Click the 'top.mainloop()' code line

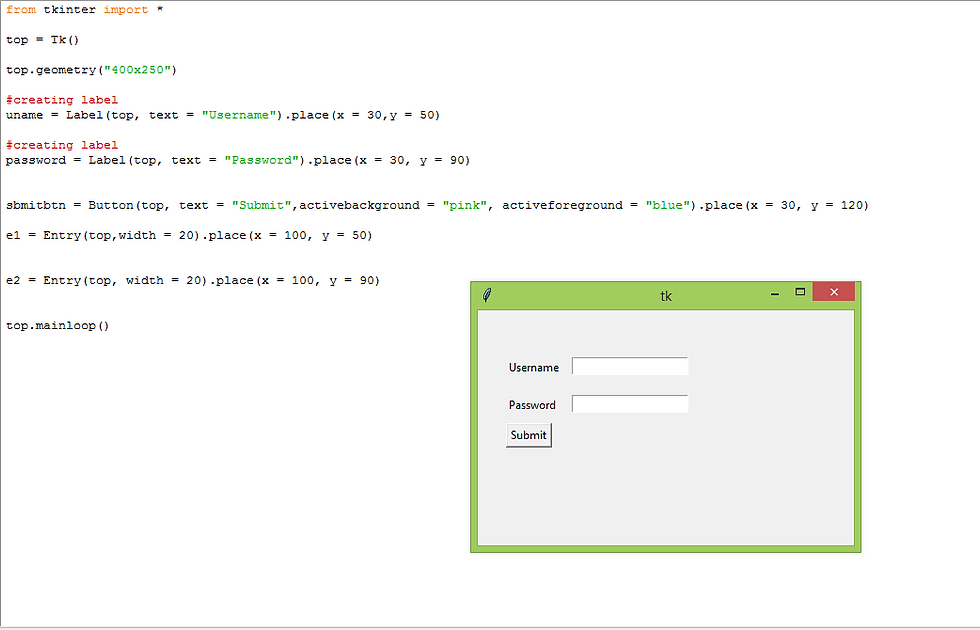(x=58, y=326)
